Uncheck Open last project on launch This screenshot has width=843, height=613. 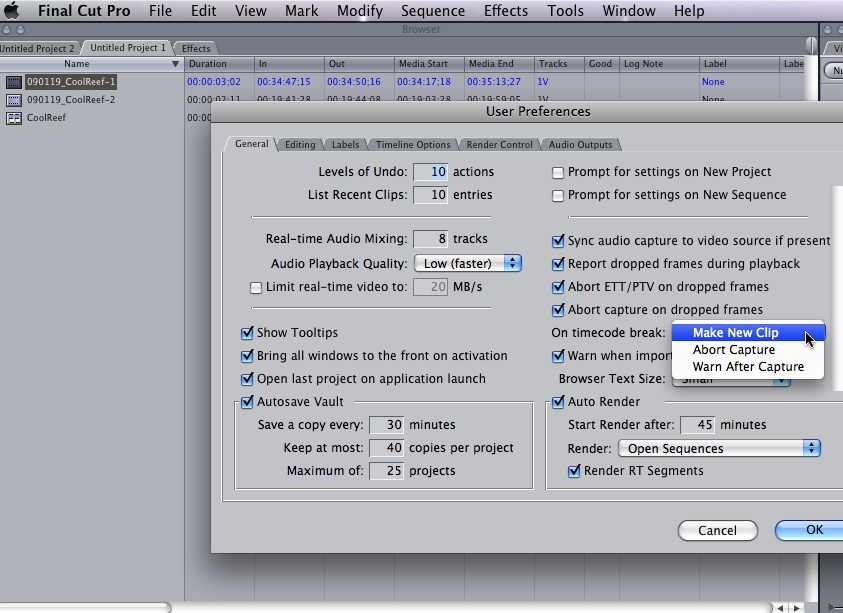(247, 379)
